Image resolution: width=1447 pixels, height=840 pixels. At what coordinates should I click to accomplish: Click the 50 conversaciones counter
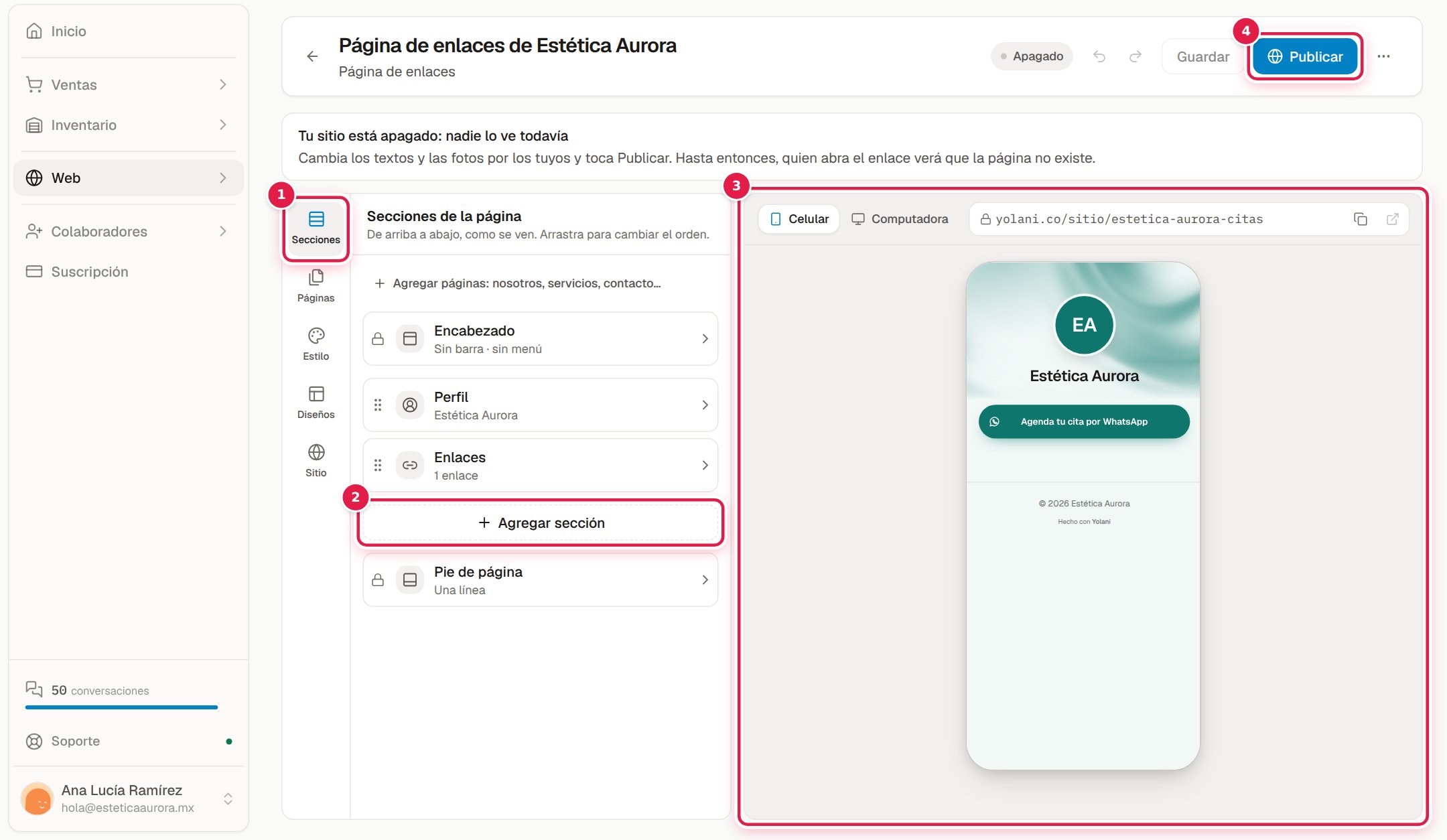pos(88,690)
